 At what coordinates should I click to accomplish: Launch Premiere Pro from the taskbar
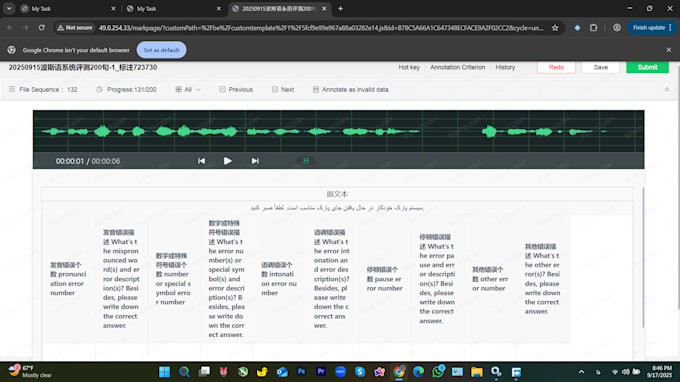[x=321, y=372]
